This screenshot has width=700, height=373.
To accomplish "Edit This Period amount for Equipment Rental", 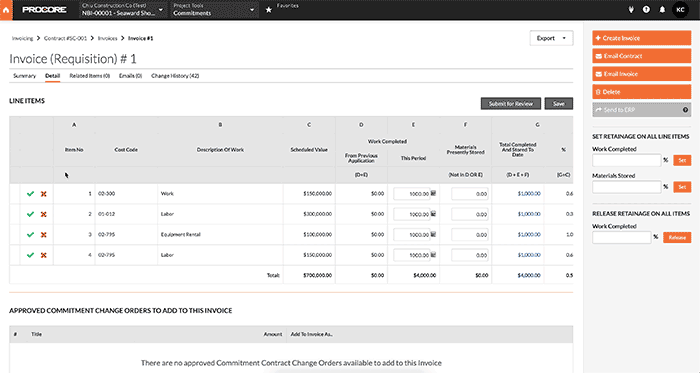I will tap(412, 235).
